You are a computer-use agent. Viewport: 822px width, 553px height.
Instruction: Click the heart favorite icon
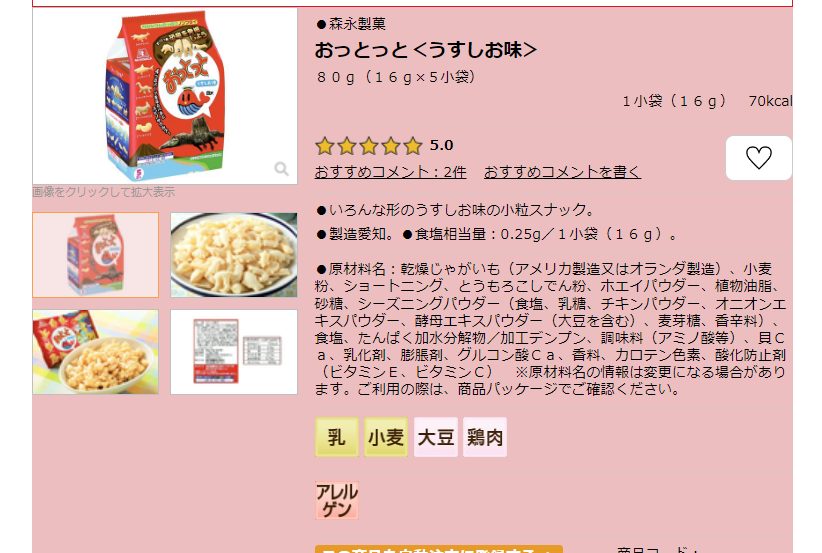[759, 158]
